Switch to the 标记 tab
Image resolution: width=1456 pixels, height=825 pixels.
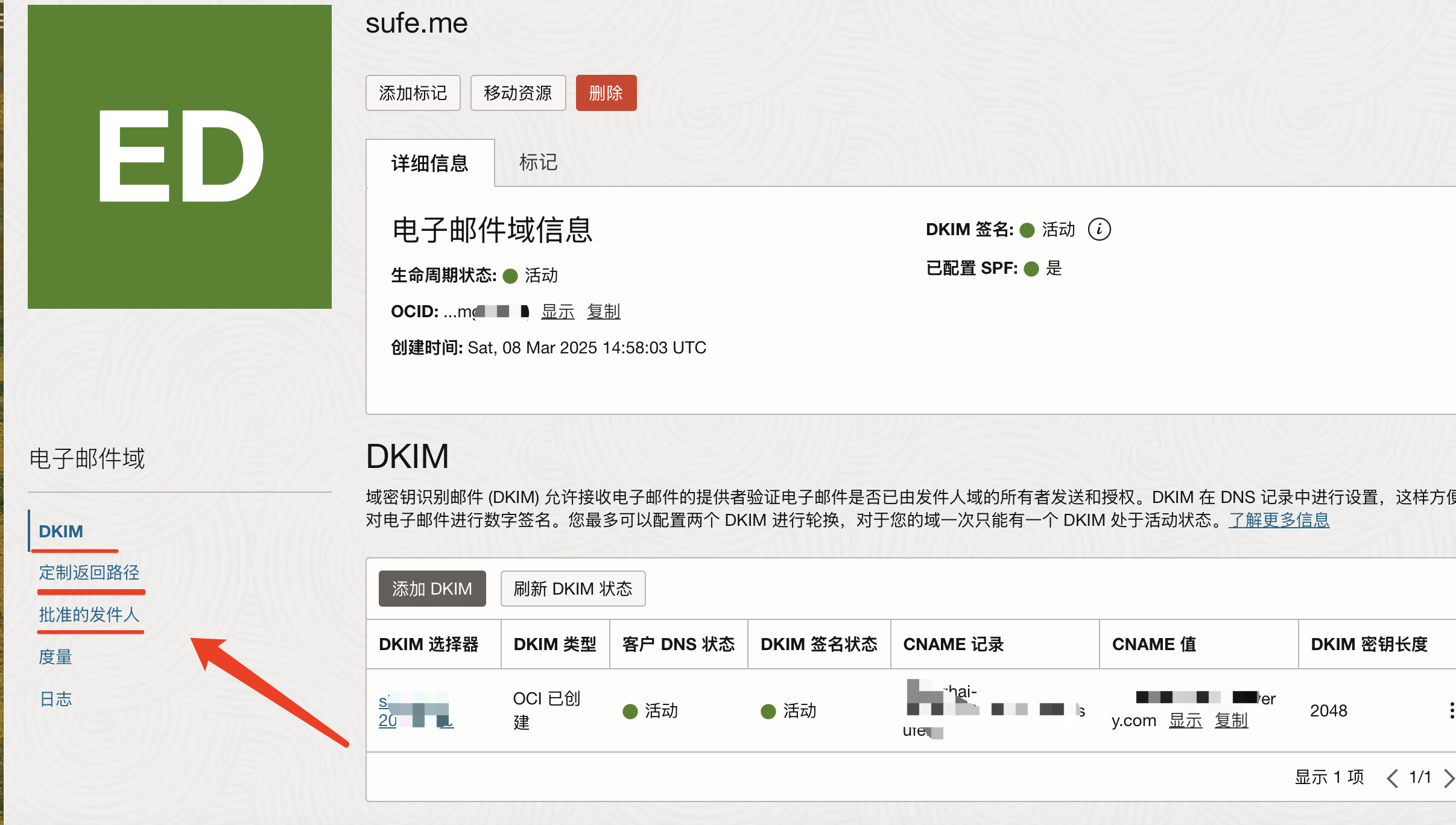coord(538,163)
